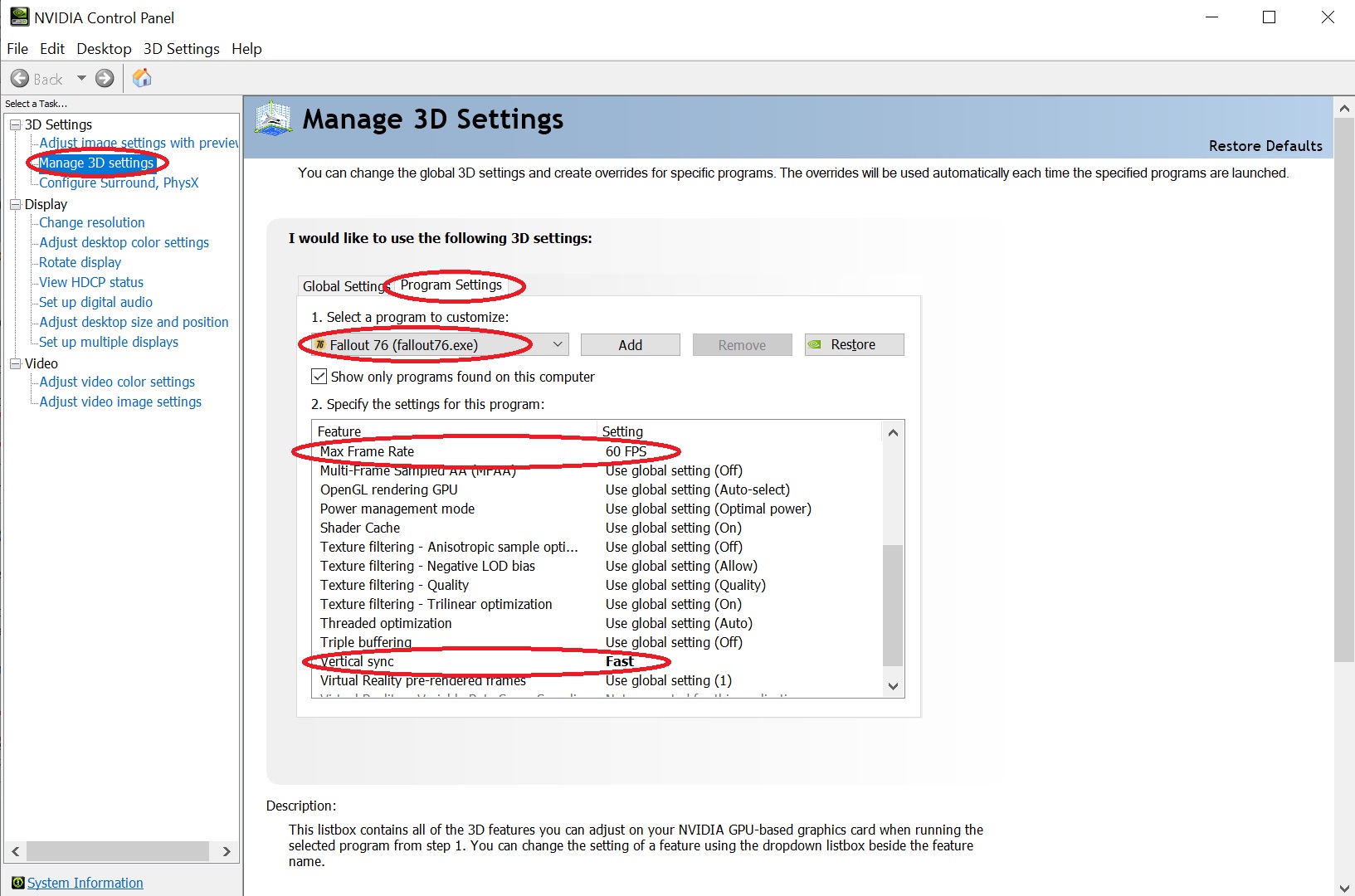Click the Back arrow icon
Image resolution: width=1355 pixels, height=896 pixels.
click(20, 79)
